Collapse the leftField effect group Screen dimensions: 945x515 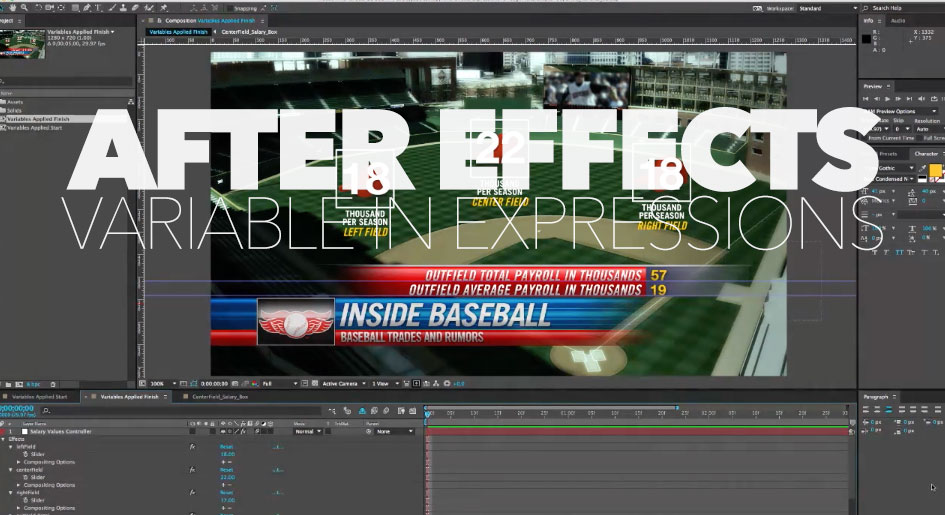tap(11, 447)
